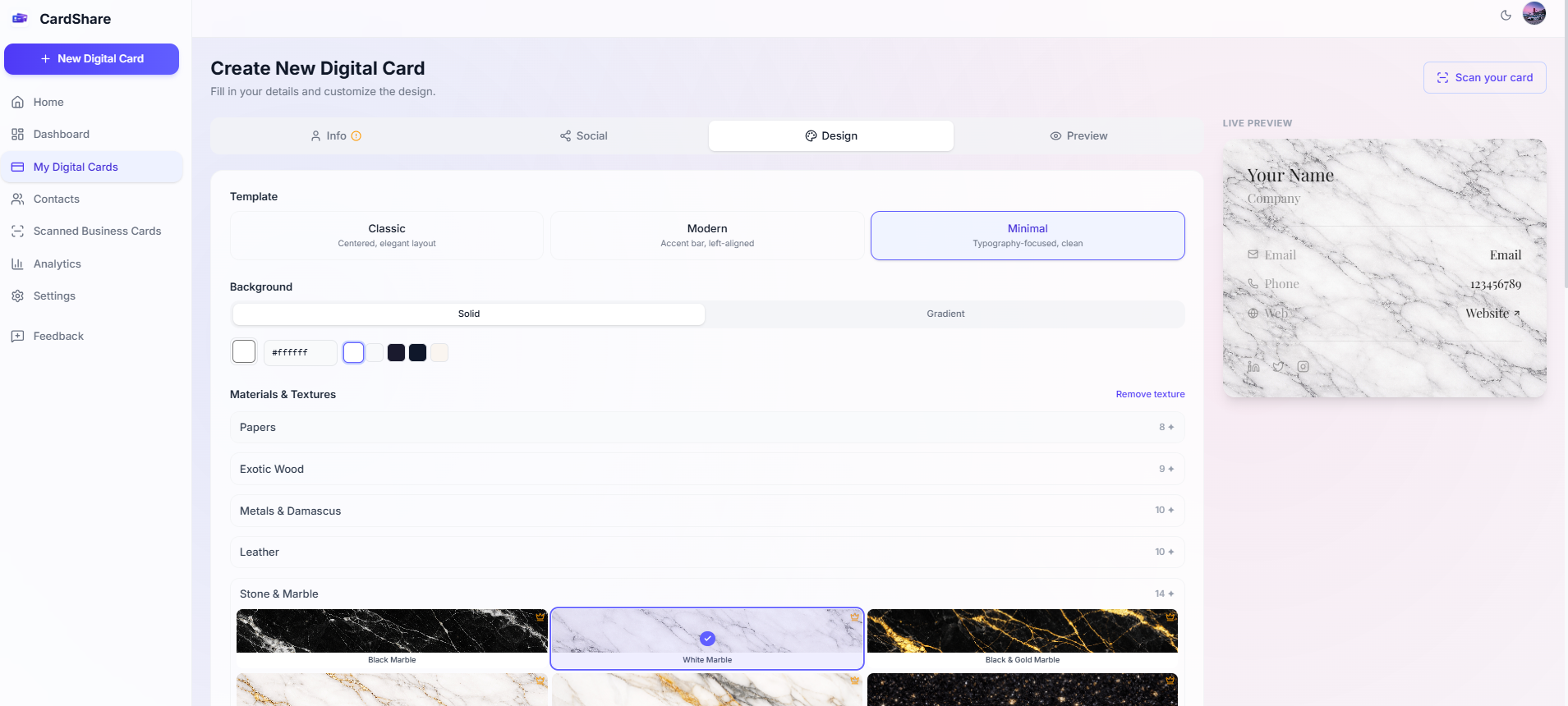The image size is (1568, 706).
Task: Click the Home sidebar icon
Action: click(17, 102)
